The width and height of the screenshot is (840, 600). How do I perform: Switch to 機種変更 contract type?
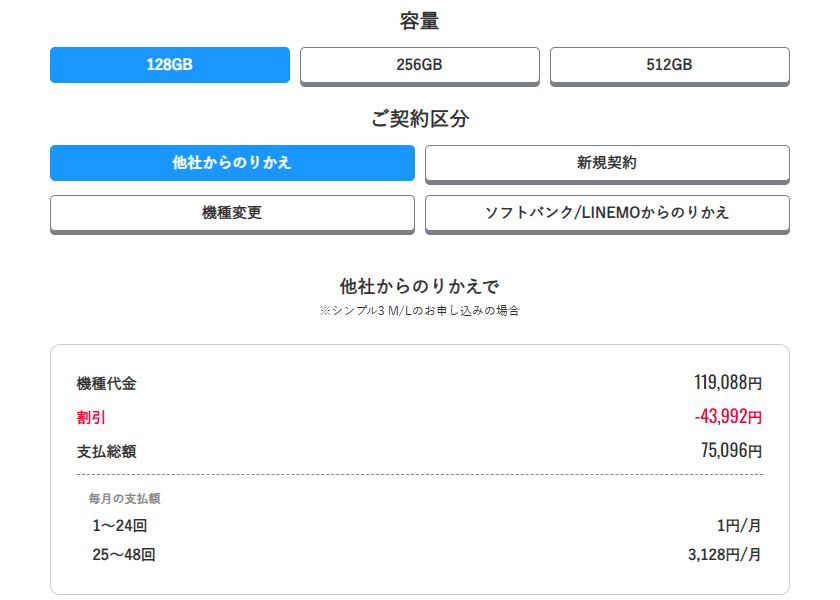pos(232,213)
